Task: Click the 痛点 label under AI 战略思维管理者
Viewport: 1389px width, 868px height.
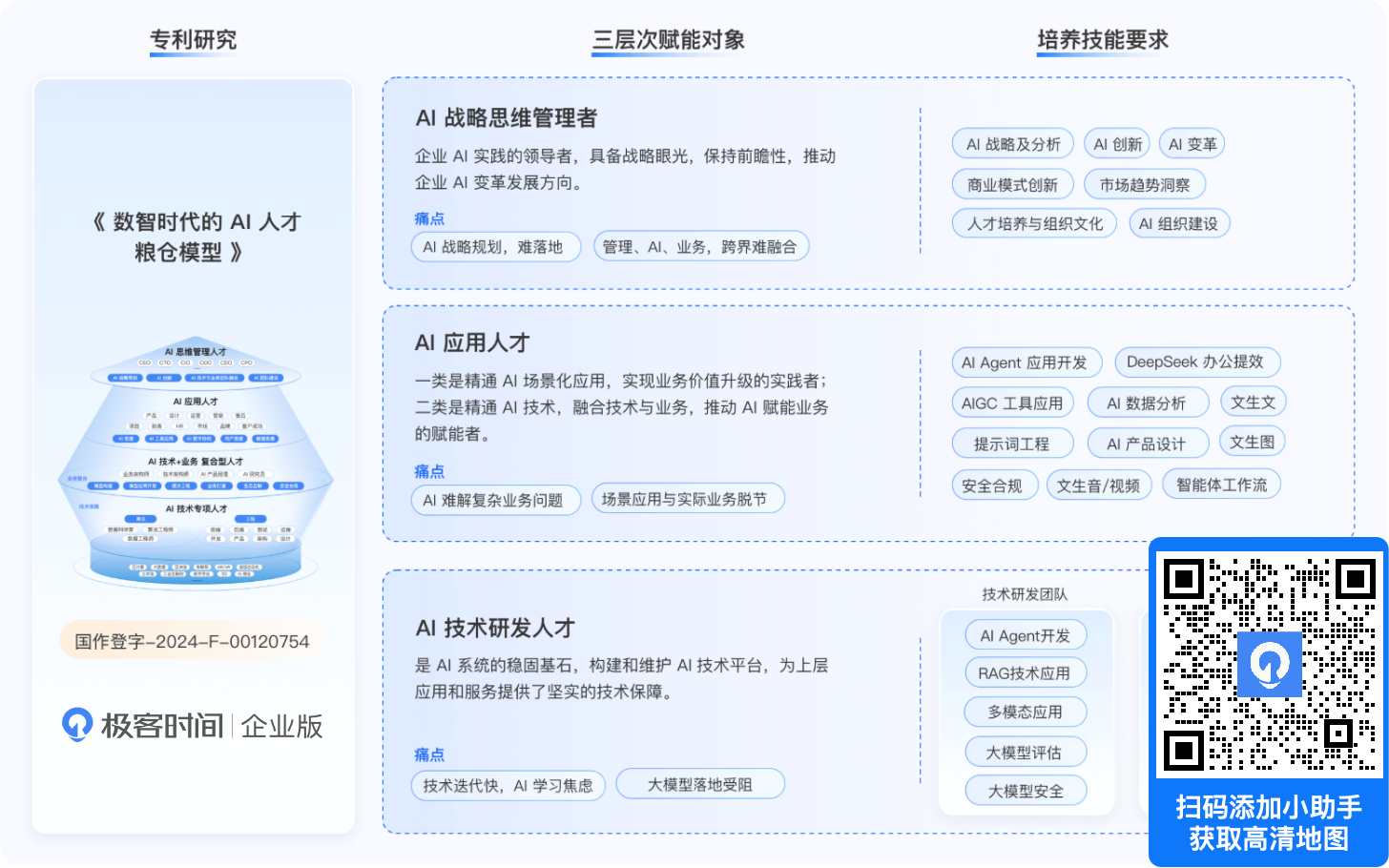Action: (429, 218)
